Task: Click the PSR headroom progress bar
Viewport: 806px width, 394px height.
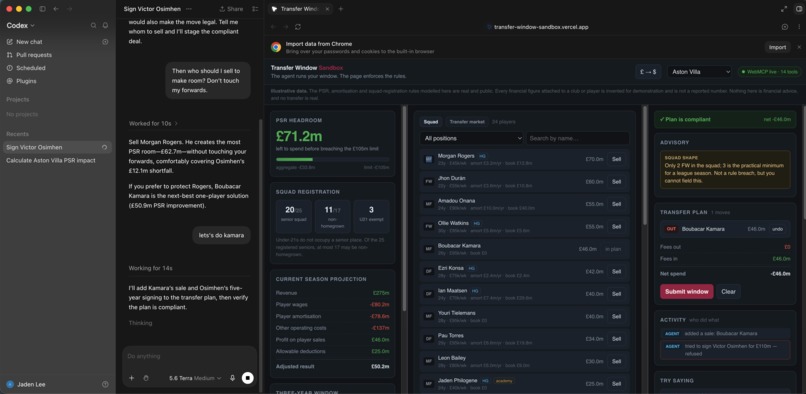Action: [x=333, y=159]
